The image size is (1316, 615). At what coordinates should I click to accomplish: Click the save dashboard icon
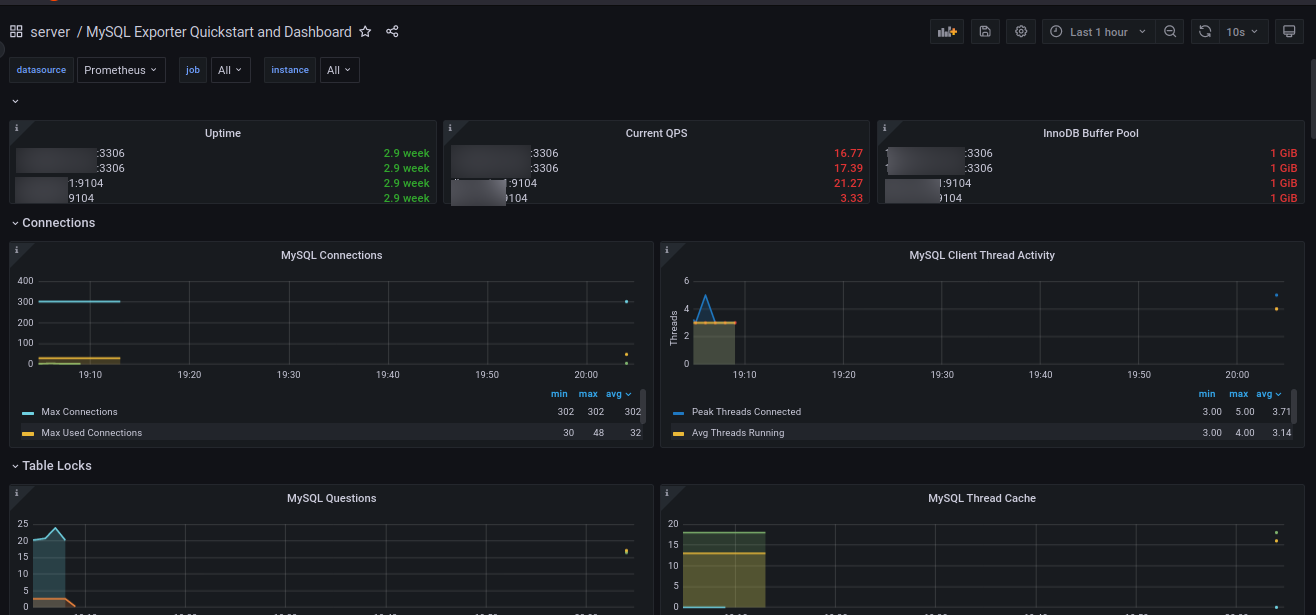(984, 31)
